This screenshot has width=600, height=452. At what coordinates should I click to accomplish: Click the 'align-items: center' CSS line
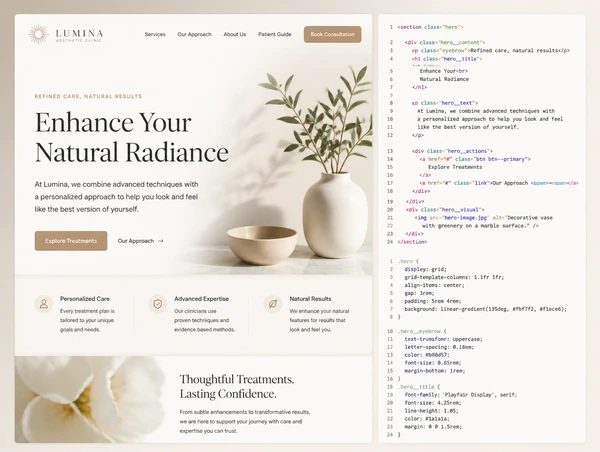(x=434, y=285)
